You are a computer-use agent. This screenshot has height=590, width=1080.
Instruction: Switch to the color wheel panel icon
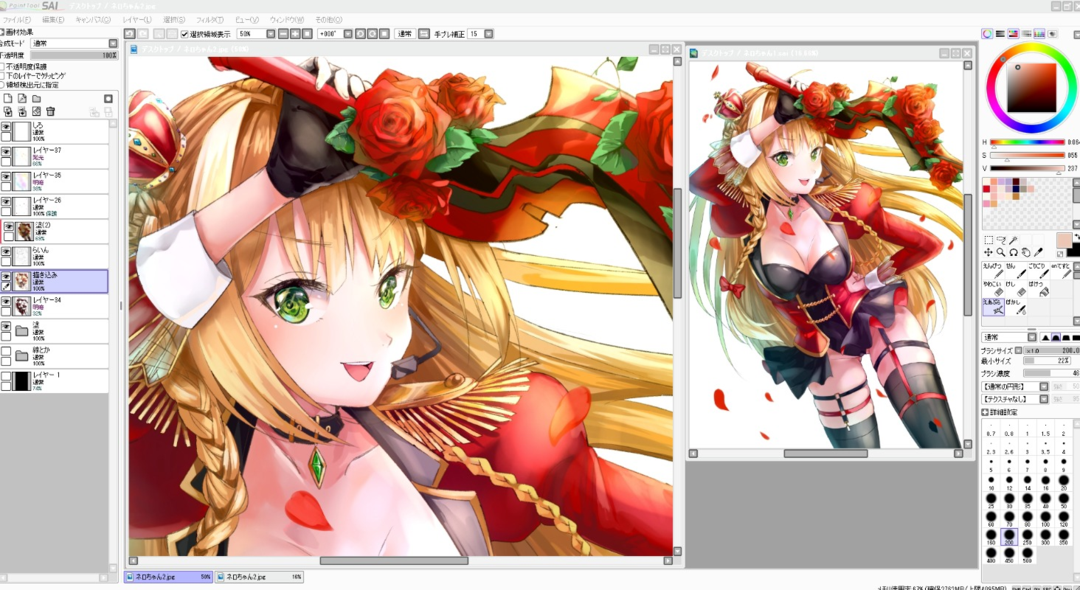[x=987, y=34]
